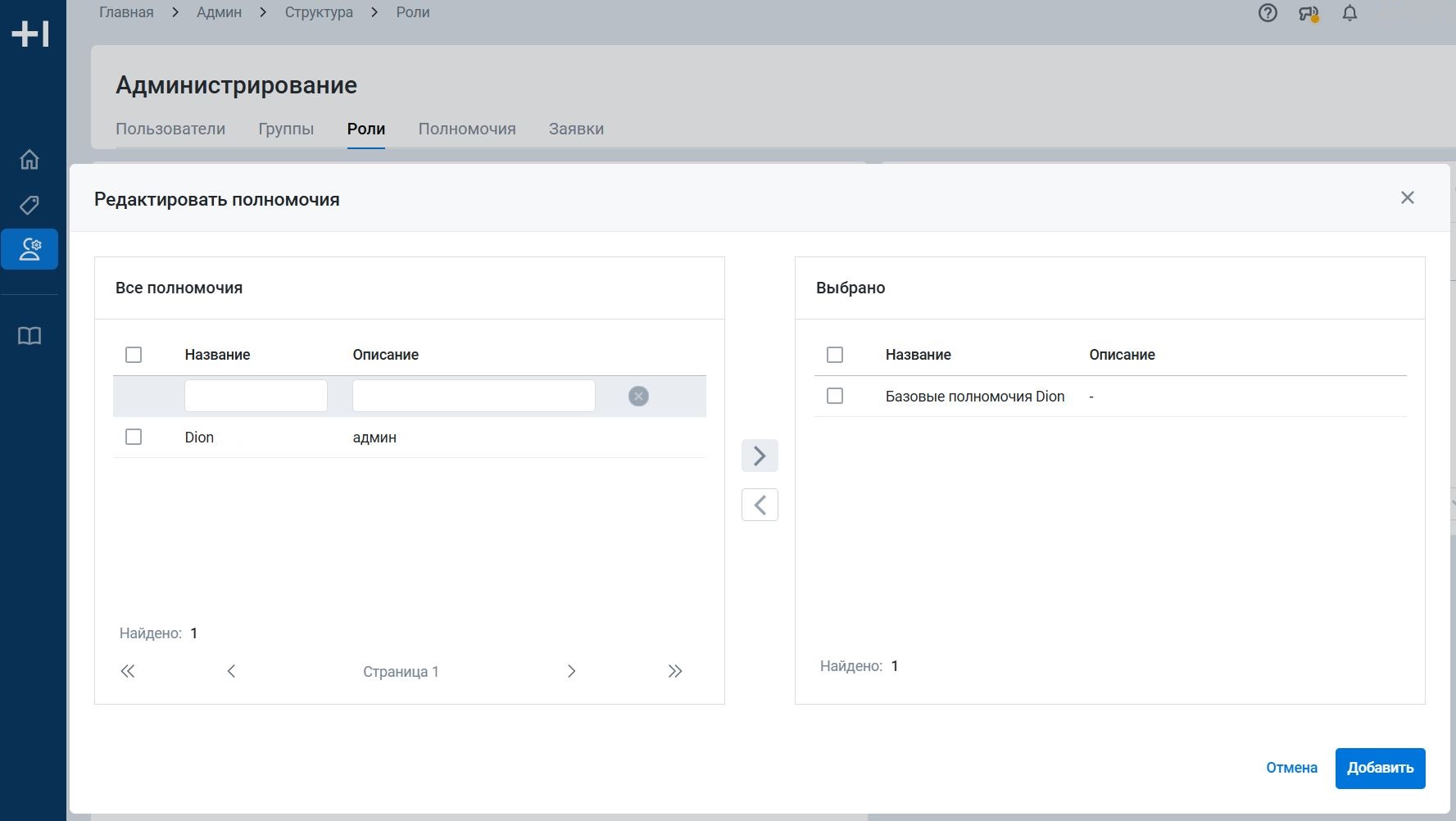This screenshot has height=821, width=1456.
Task: Switch to the Полномочия tab
Action: (467, 129)
